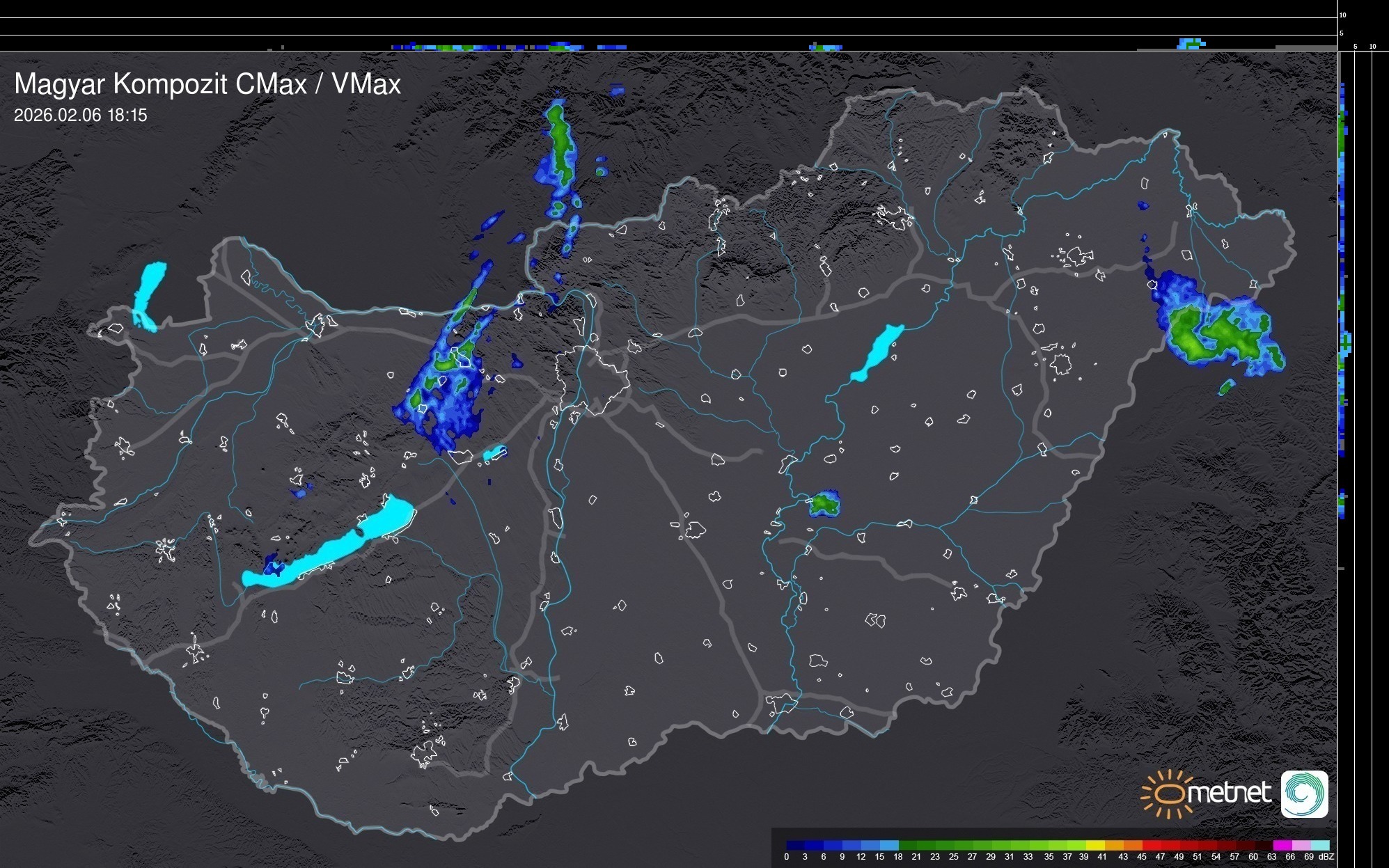Viewport: 1389px width, 868px height.
Task: Click the metnet wordmark text
Action: tap(1229, 793)
